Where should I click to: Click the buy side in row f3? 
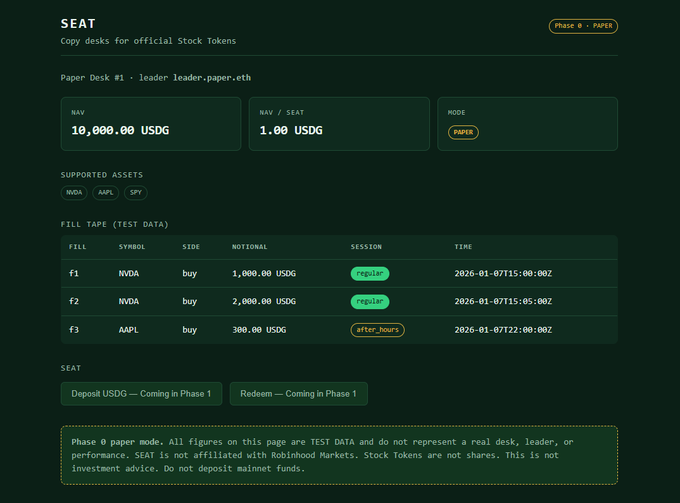[x=190, y=330]
